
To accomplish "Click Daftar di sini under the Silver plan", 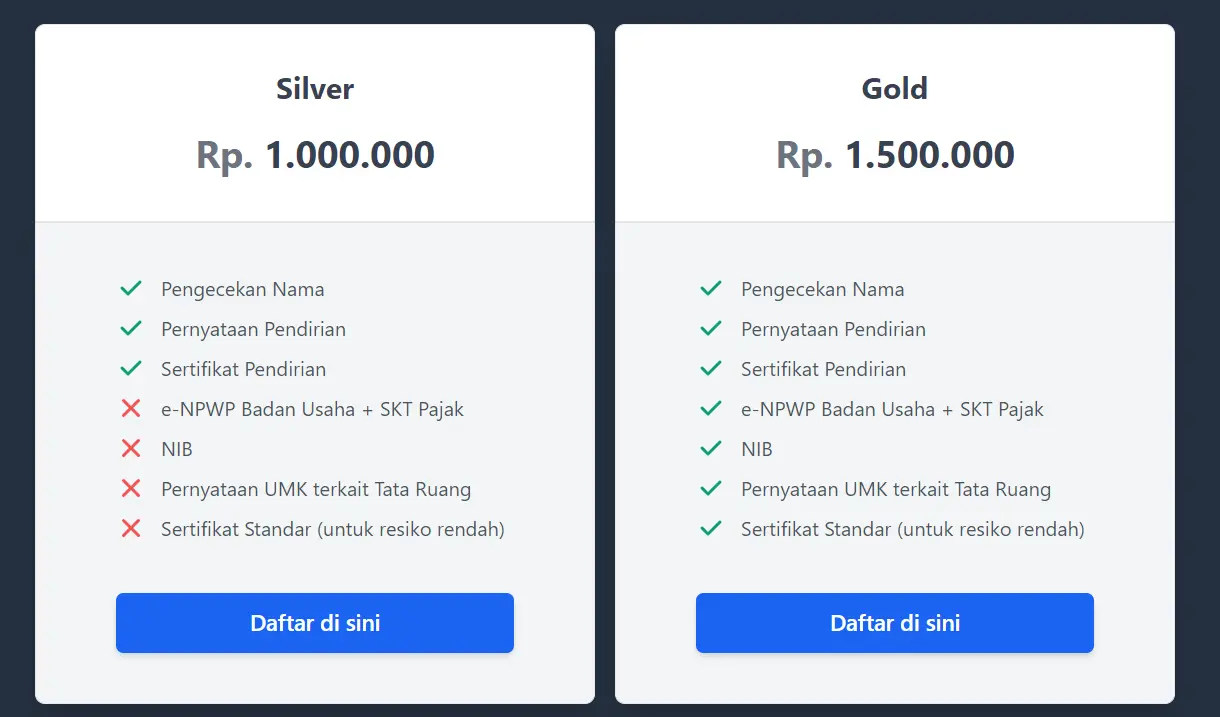I will (x=314, y=622).
